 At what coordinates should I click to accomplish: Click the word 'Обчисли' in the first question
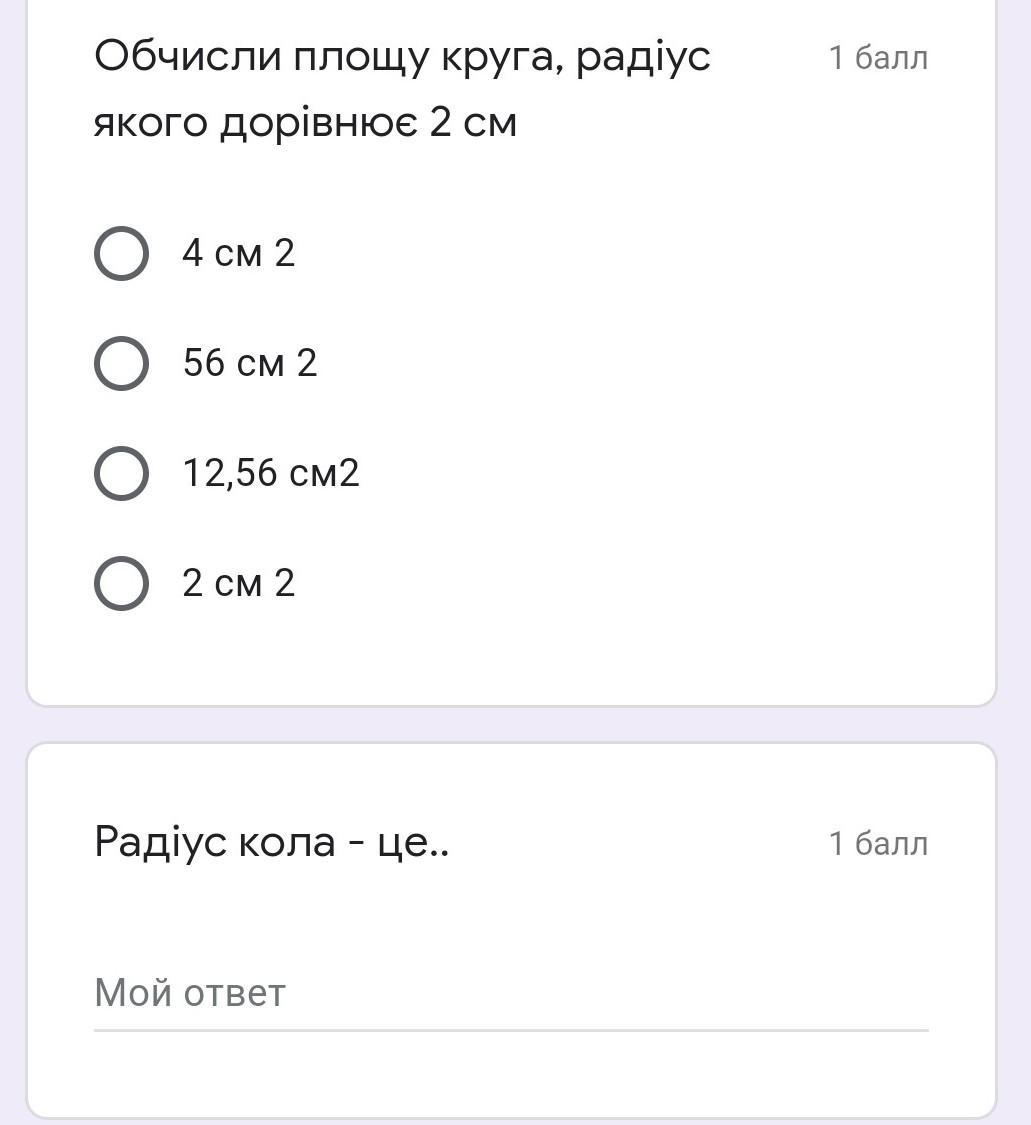click(x=187, y=57)
